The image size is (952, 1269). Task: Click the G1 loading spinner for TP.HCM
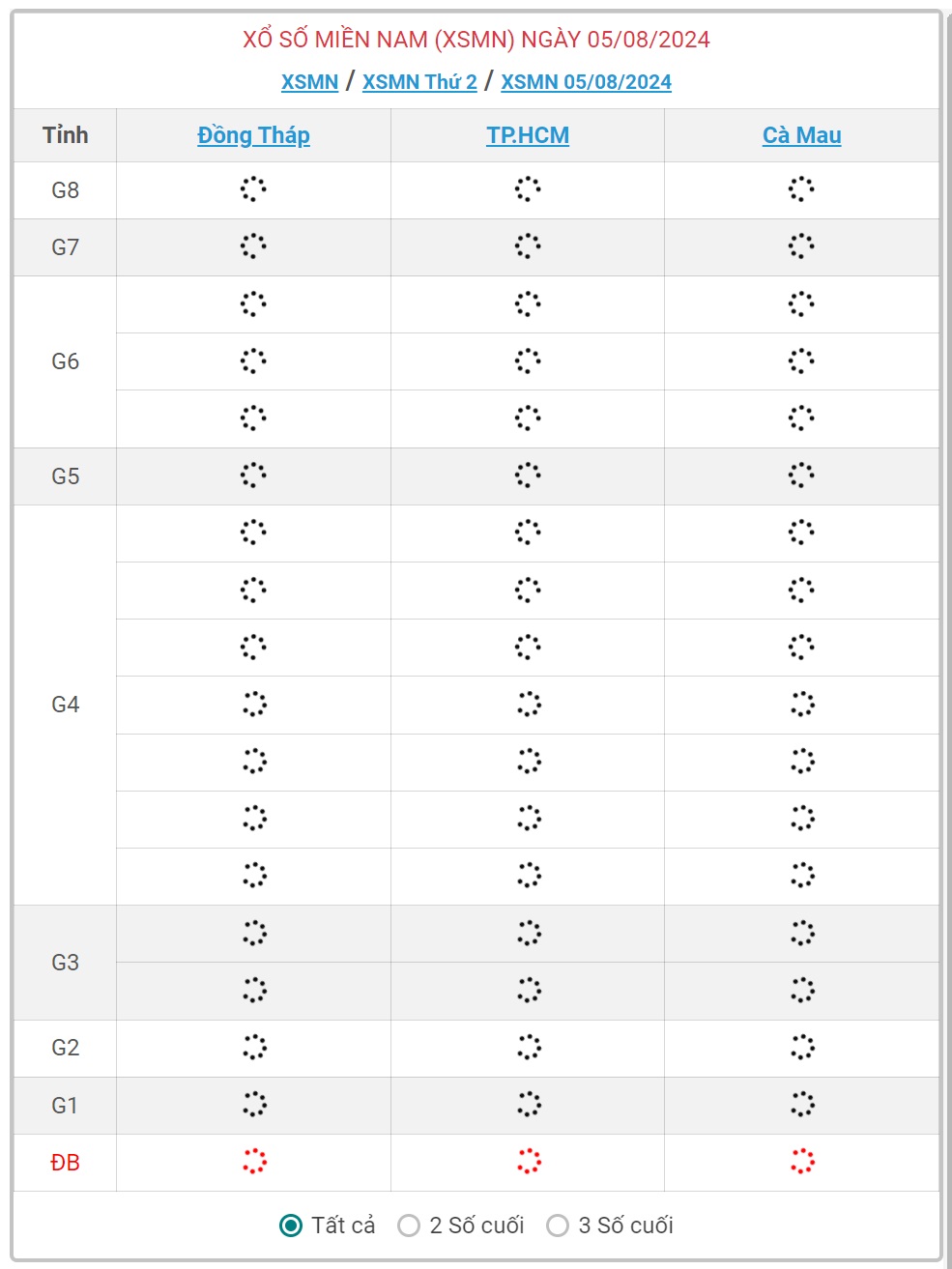tap(529, 1105)
